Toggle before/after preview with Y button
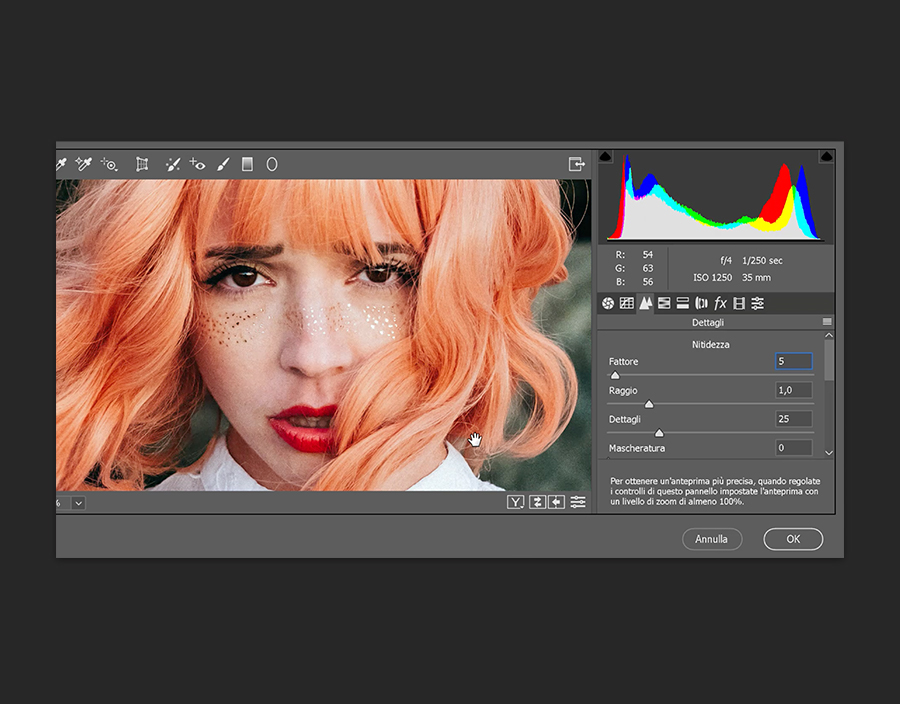The image size is (900, 704). coord(515,502)
